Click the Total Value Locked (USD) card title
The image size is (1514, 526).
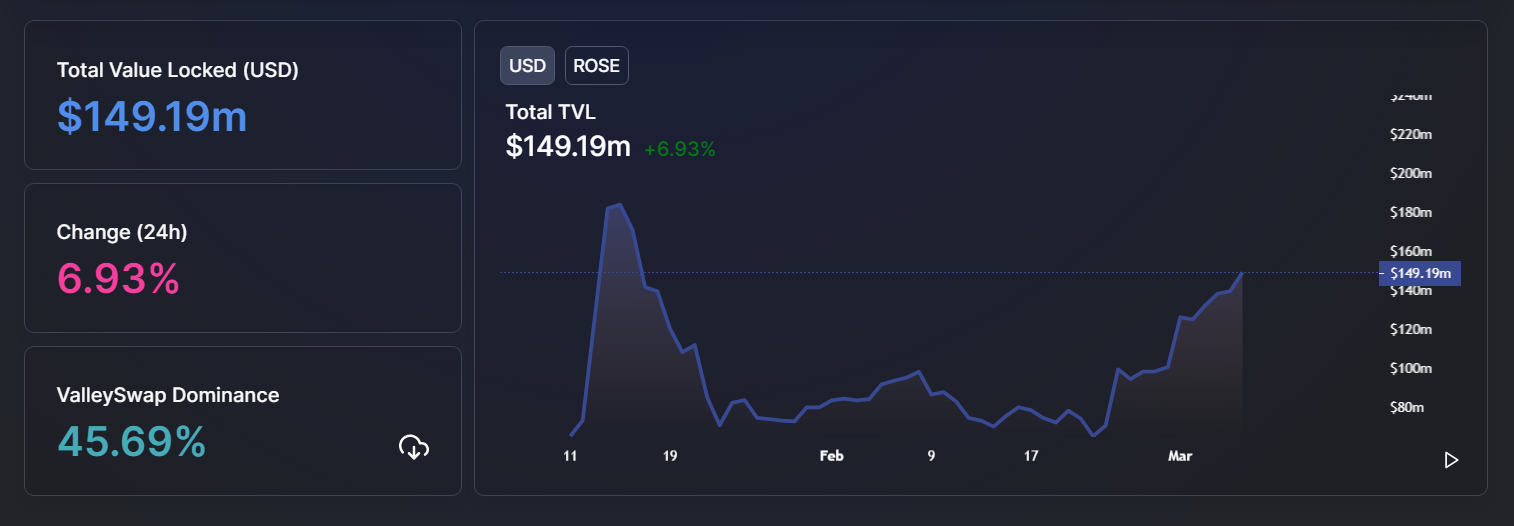pyautogui.click(x=177, y=70)
